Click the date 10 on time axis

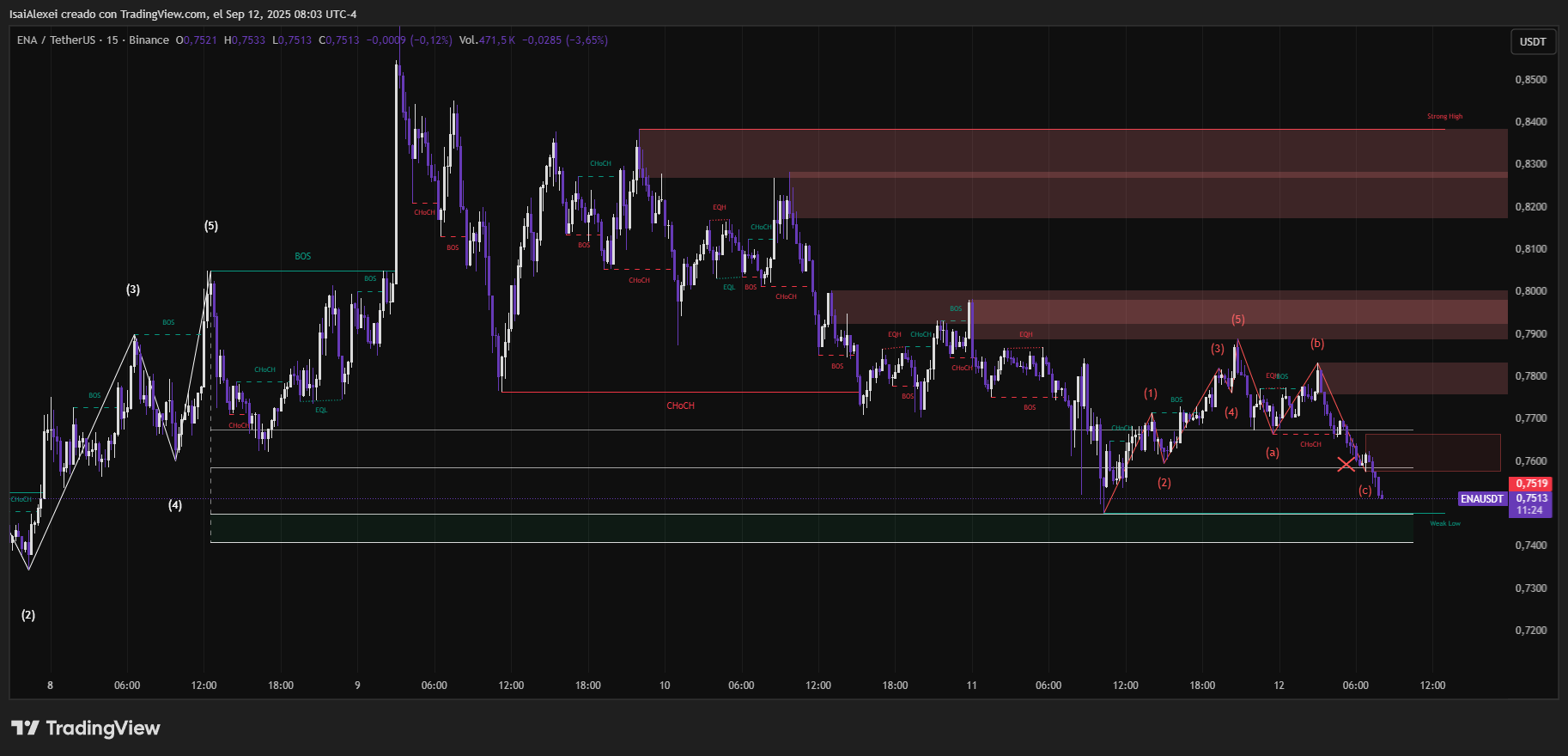coord(665,686)
